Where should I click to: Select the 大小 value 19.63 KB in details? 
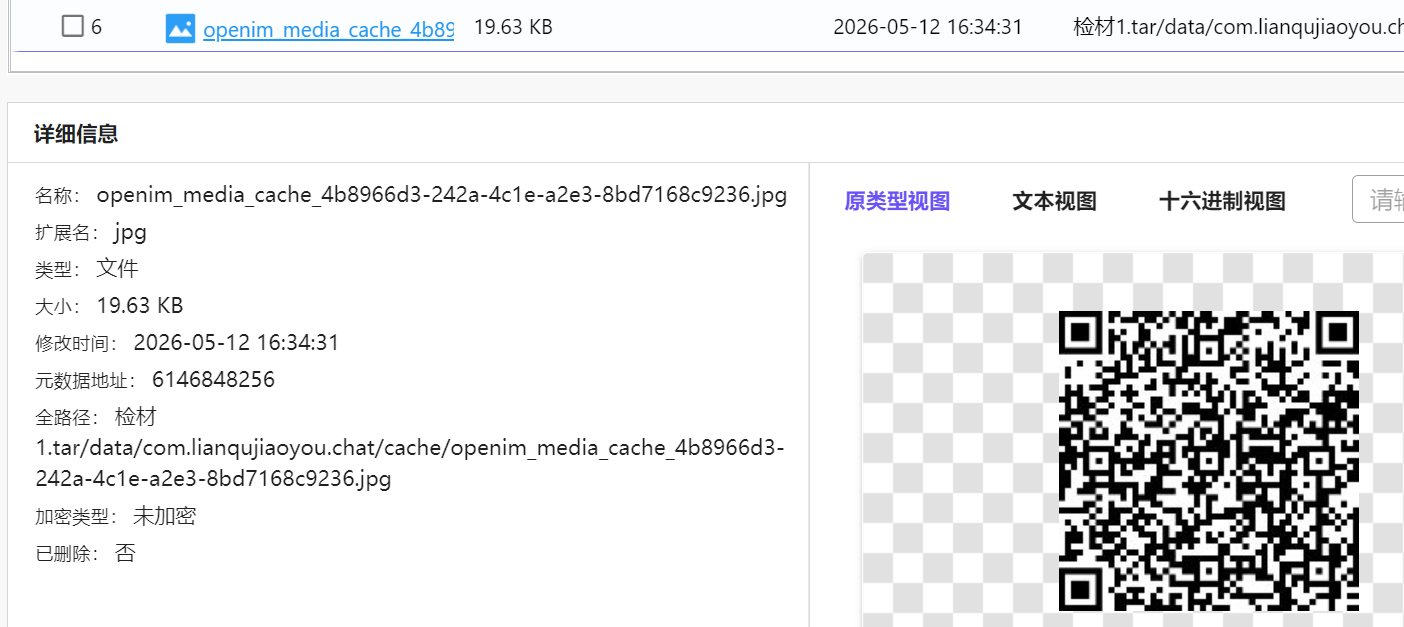click(x=140, y=305)
